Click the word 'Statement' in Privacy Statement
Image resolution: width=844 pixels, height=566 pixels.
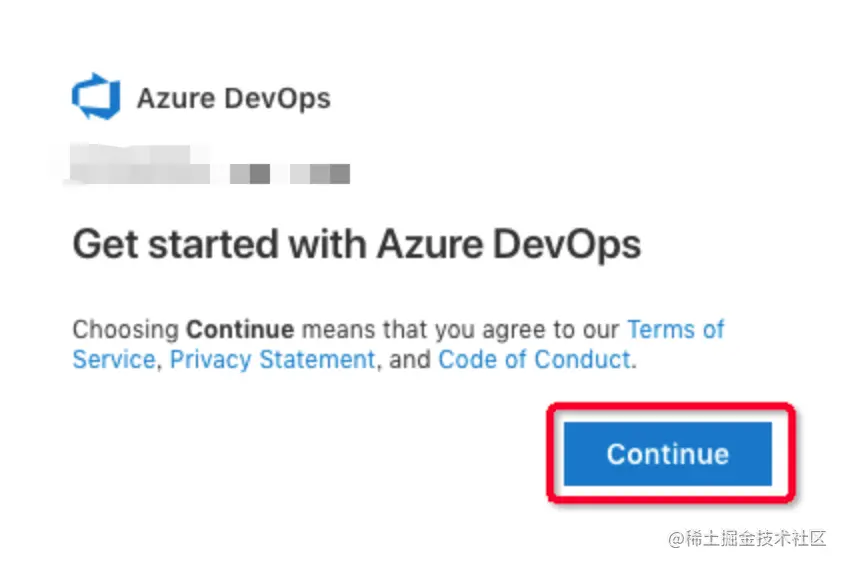[317, 359]
